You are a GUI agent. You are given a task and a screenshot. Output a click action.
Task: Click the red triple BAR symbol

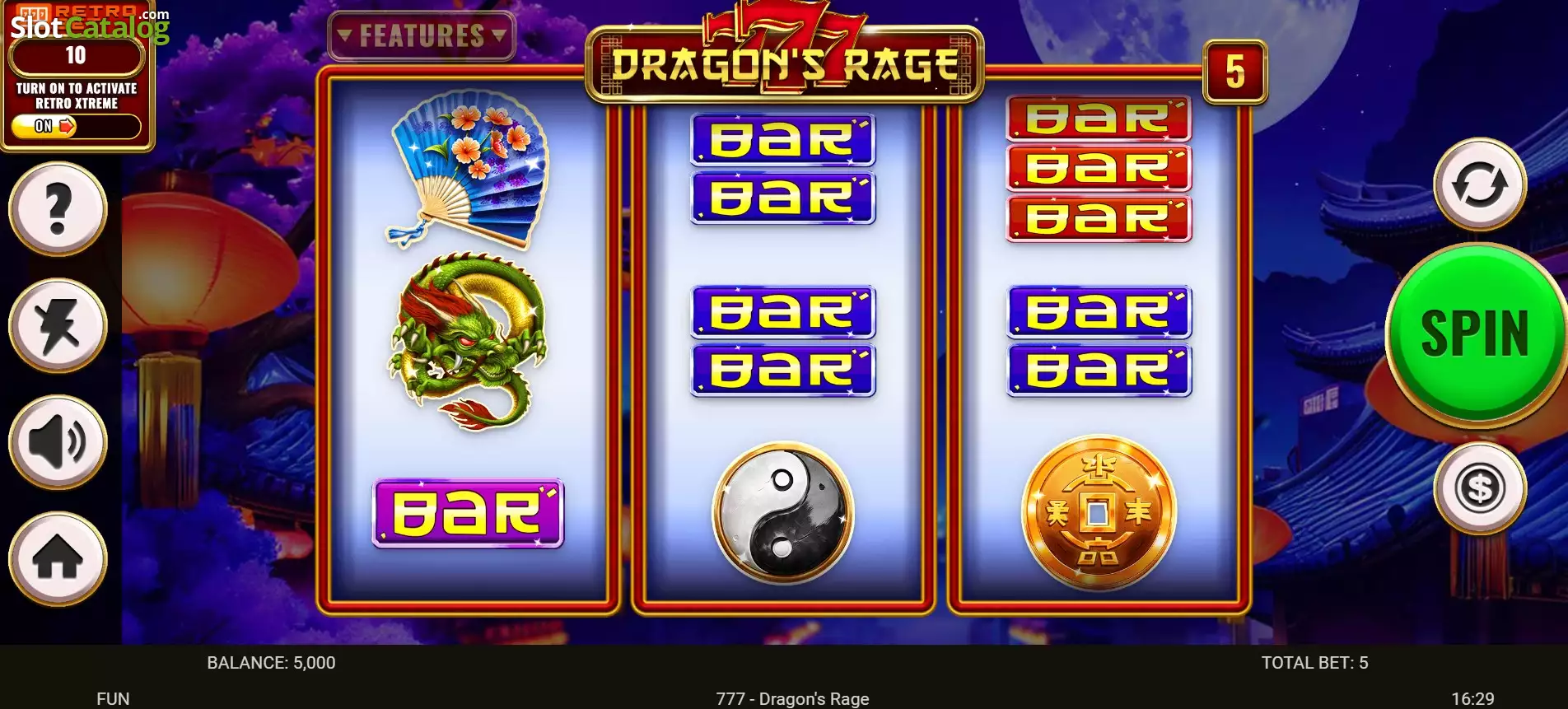(x=1099, y=169)
